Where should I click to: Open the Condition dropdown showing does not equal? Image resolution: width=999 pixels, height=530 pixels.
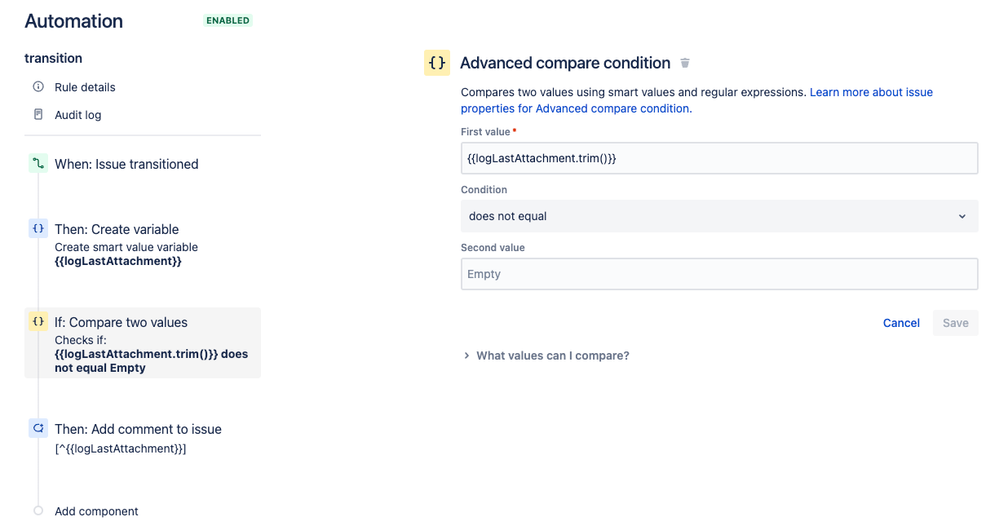click(x=719, y=216)
